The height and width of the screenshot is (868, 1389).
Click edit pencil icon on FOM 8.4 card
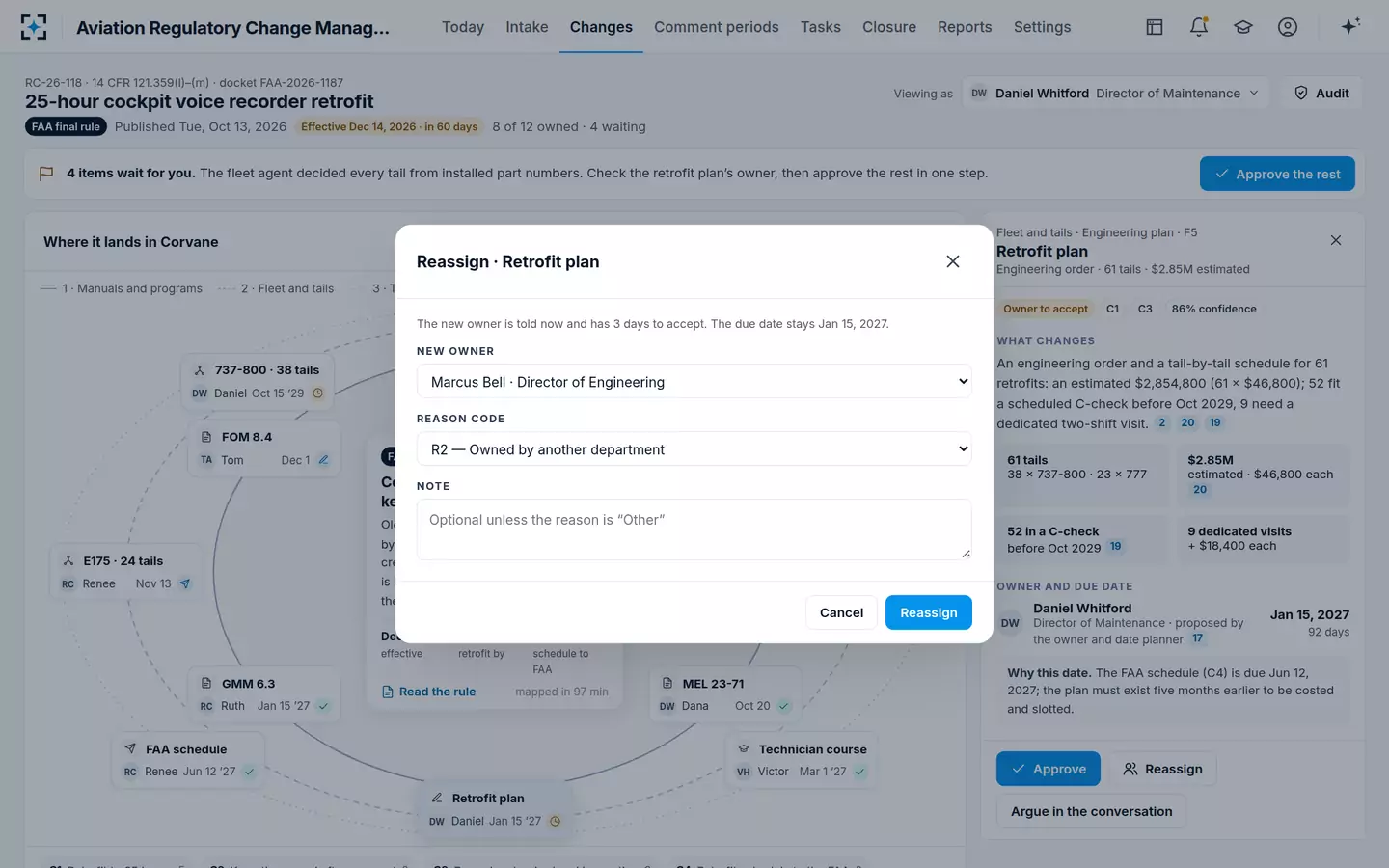pyautogui.click(x=323, y=460)
